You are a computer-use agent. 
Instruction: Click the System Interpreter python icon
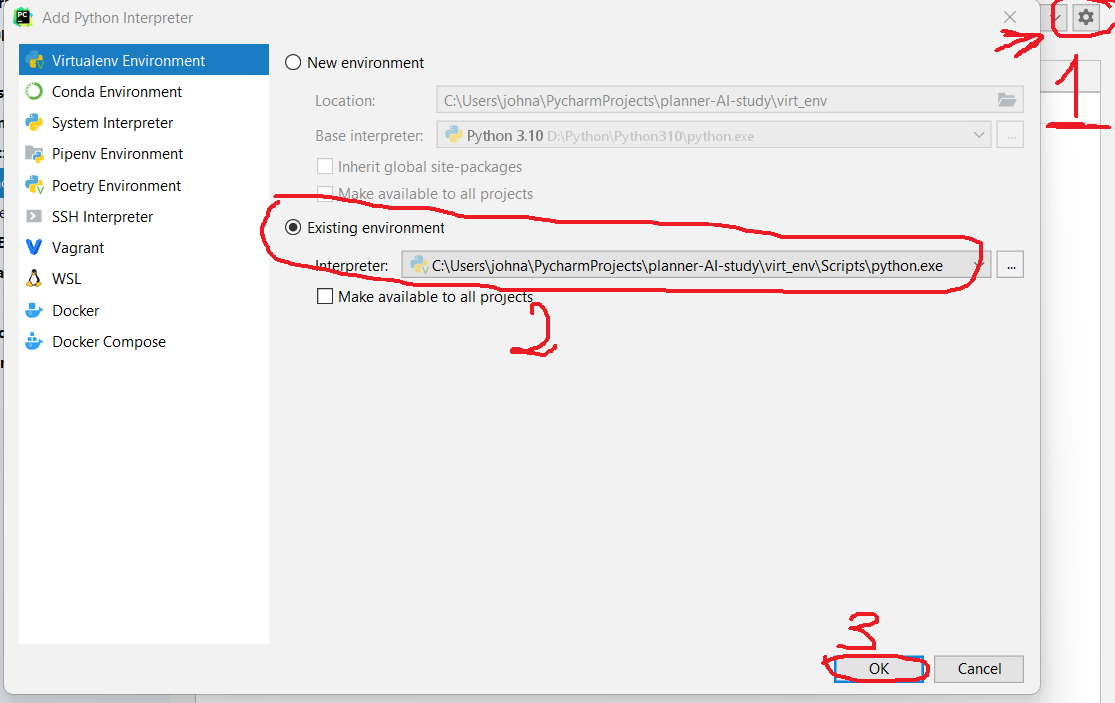(x=34, y=122)
